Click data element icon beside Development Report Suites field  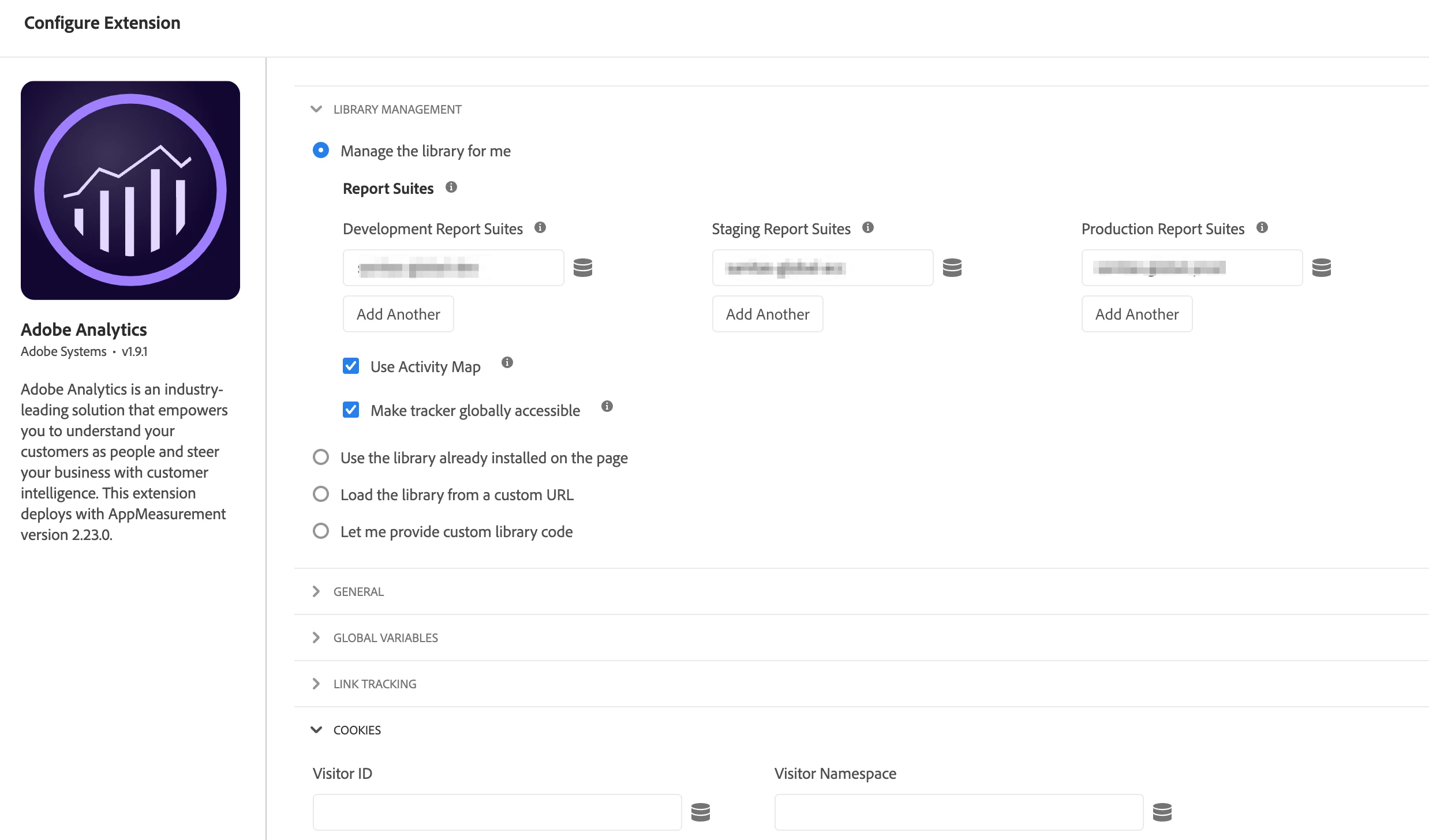[x=583, y=268]
